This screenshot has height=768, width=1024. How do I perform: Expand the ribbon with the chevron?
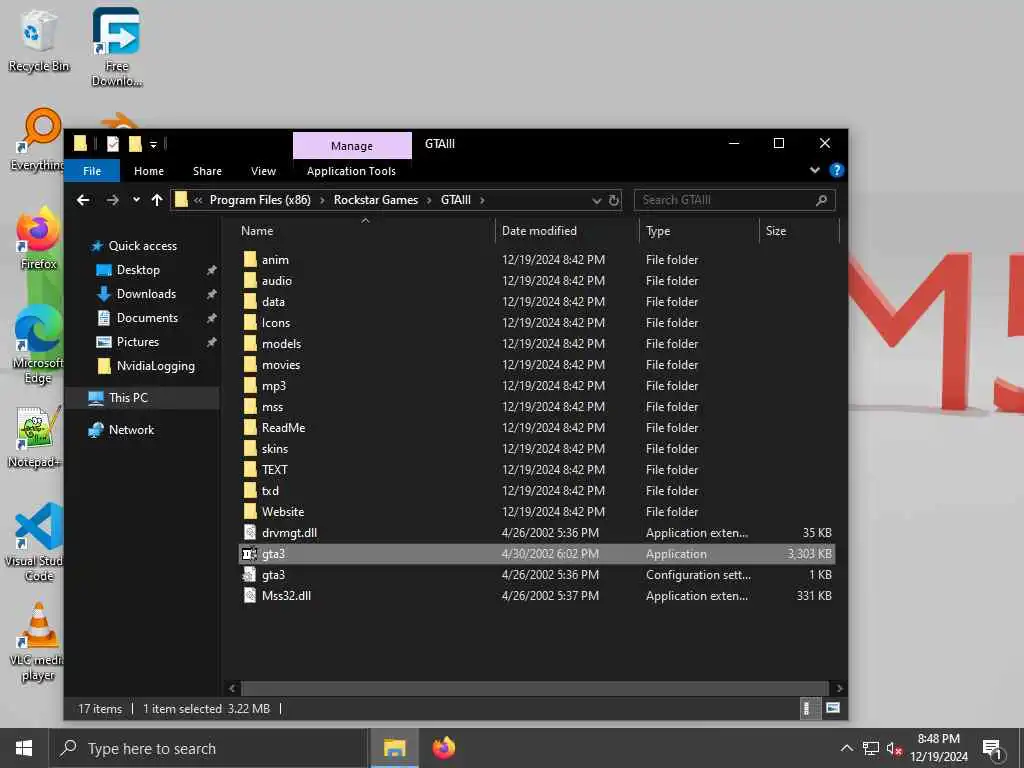[x=814, y=170]
